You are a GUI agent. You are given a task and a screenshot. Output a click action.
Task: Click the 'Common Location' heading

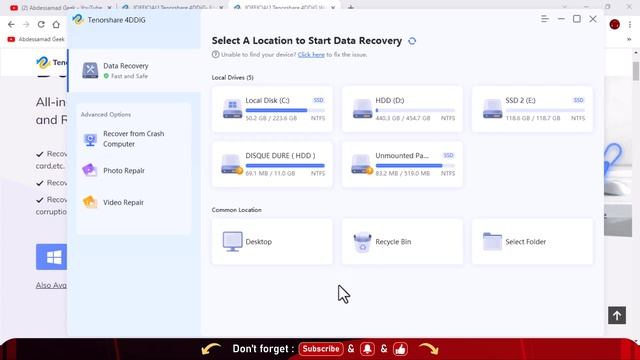(236, 210)
